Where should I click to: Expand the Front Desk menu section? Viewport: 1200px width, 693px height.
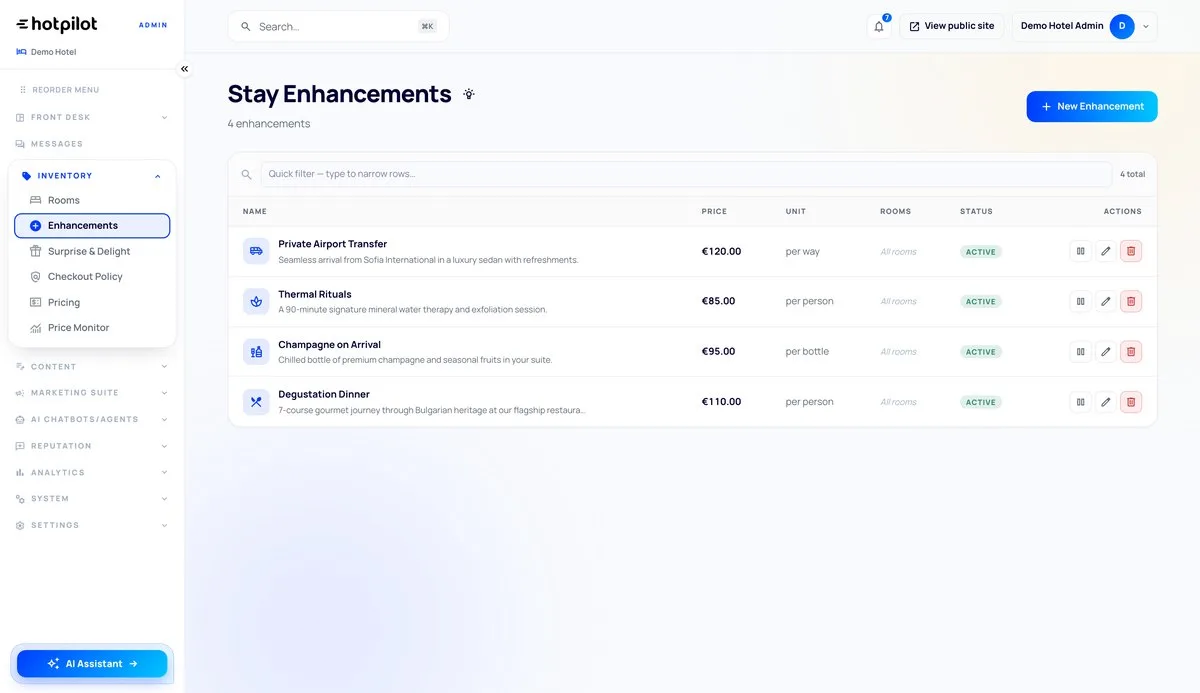tap(92, 117)
